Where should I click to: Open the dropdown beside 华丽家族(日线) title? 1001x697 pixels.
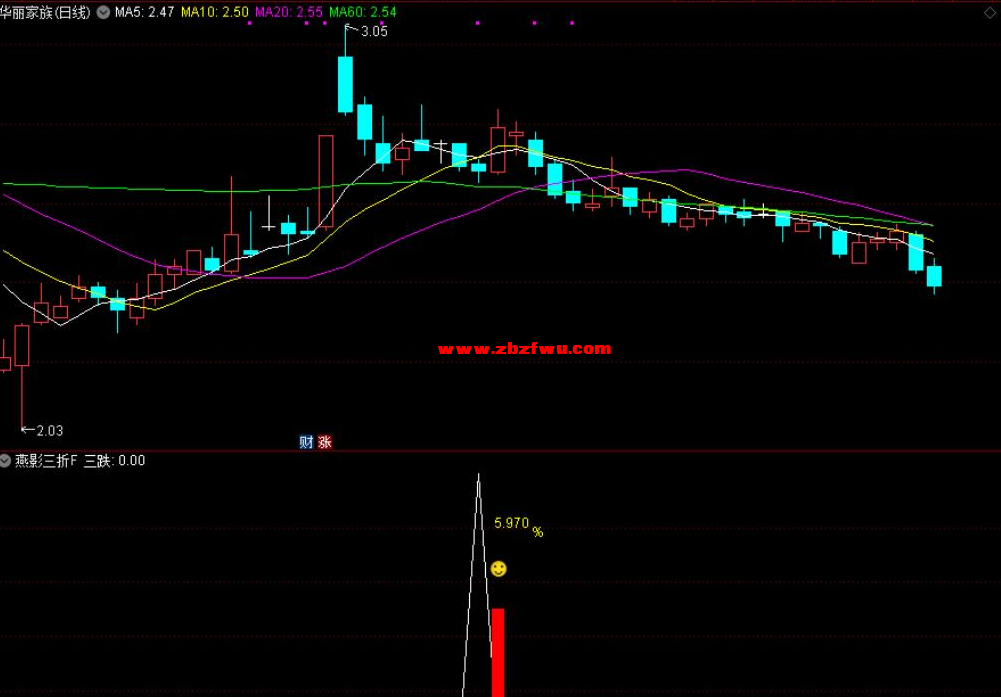pos(103,12)
